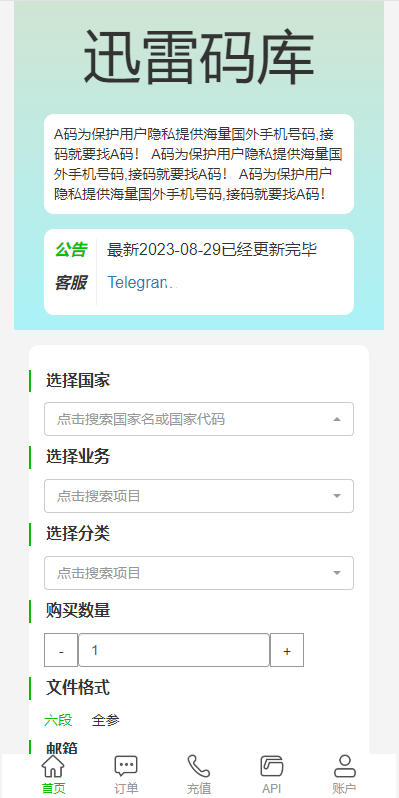Expand the 选择分类 category dropdown

(199, 573)
